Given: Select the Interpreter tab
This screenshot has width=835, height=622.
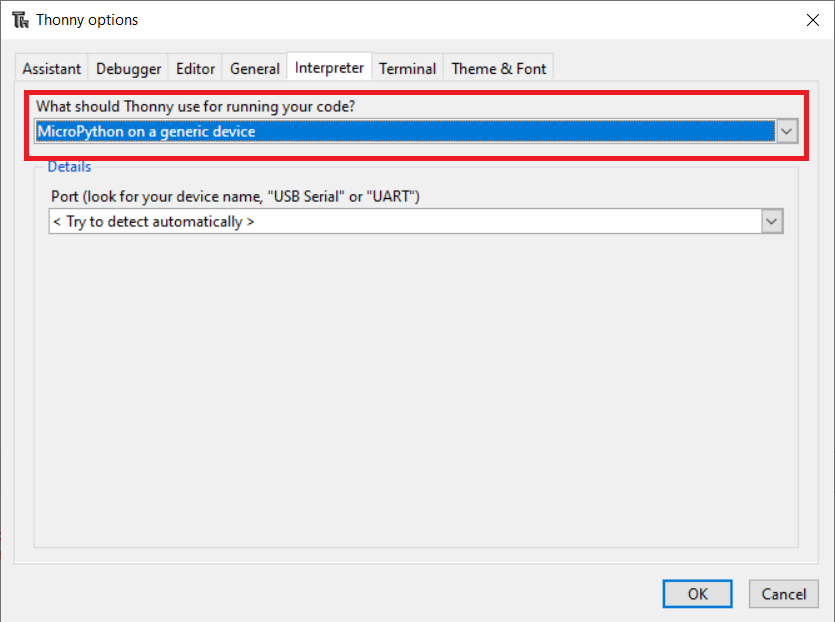Looking at the screenshot, I should point(329,67).
